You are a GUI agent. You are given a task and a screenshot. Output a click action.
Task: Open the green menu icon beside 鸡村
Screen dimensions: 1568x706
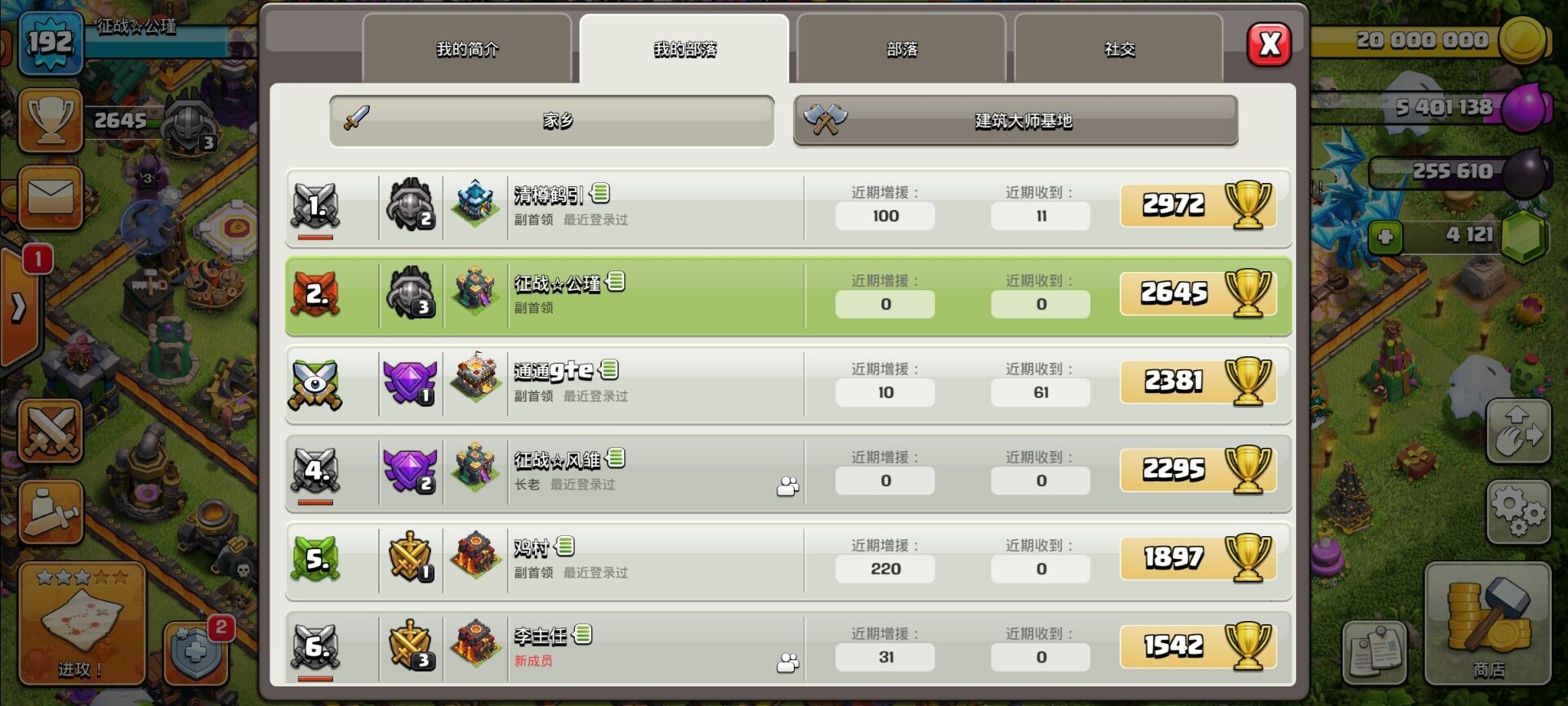click(565, 546)
